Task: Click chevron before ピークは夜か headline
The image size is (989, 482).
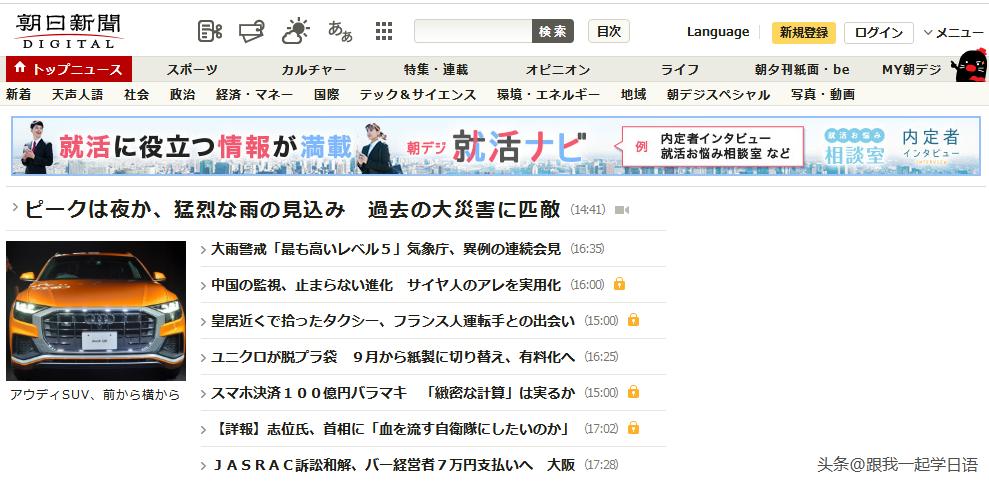Action: (15, 208)
